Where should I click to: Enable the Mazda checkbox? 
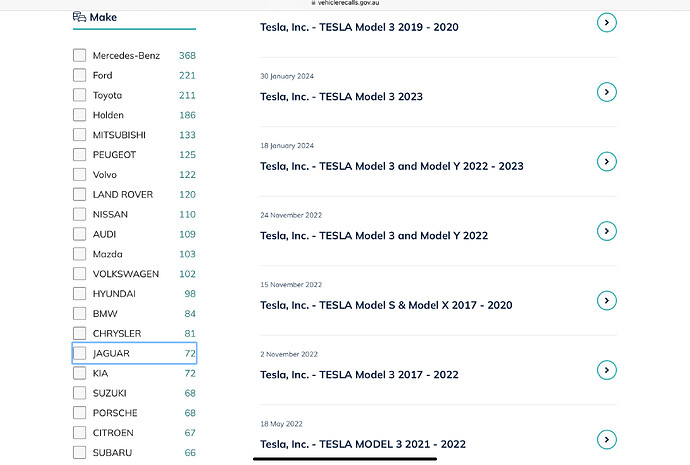[79, 254]
